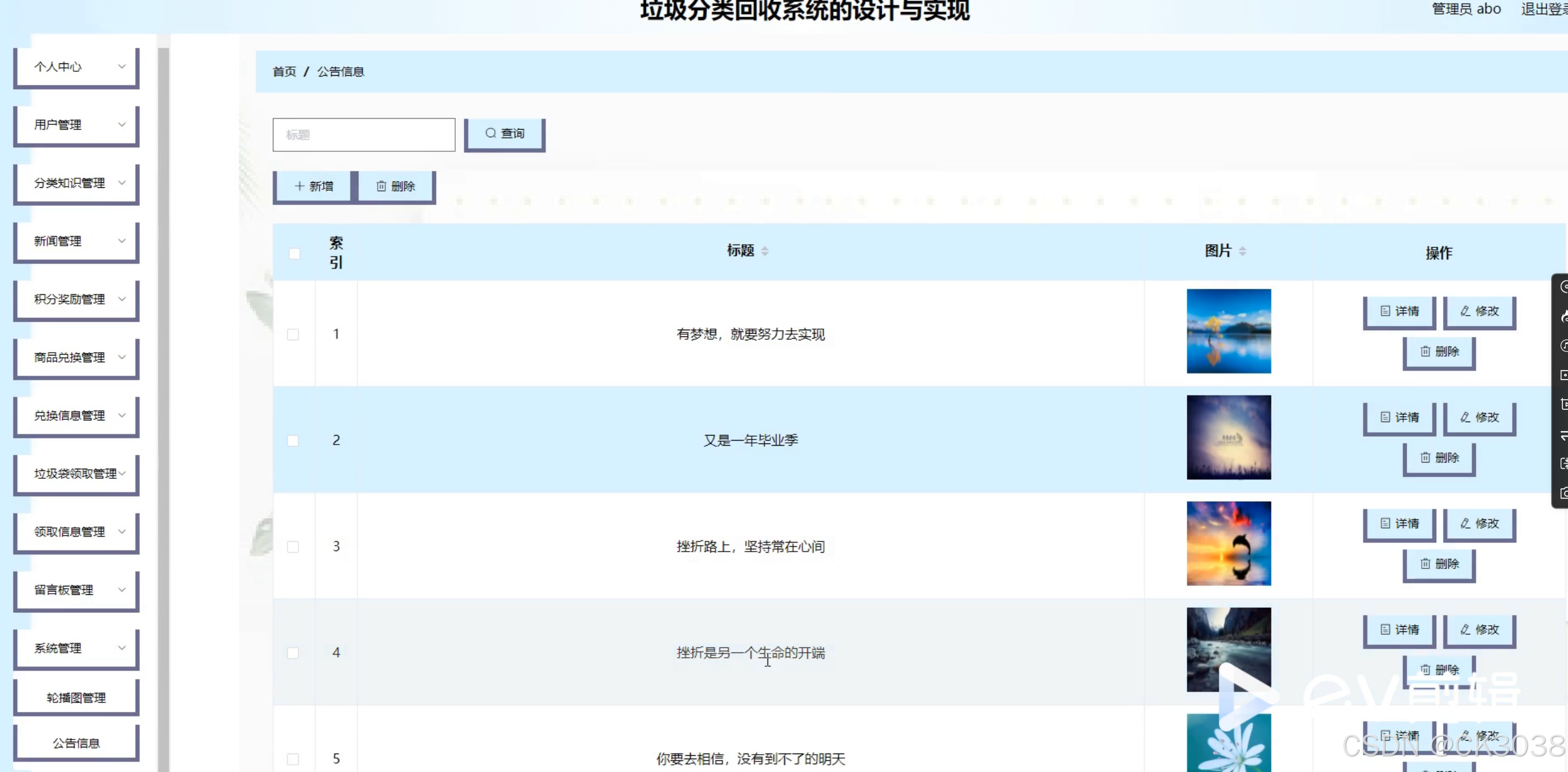This screenshot has width=1568, height=772.
Task: Check the checkbox for row 1
Action: tap(293, 334)
